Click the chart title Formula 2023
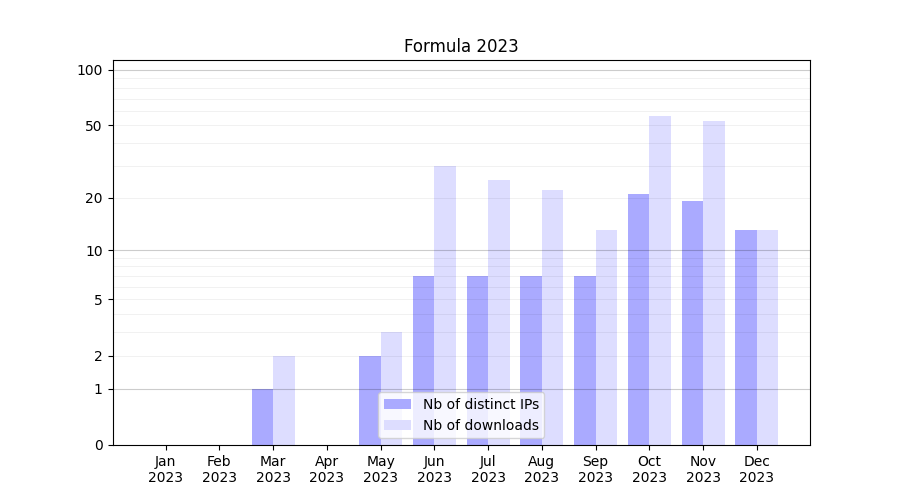Viewport: 900px width, 500px height. 461,46
